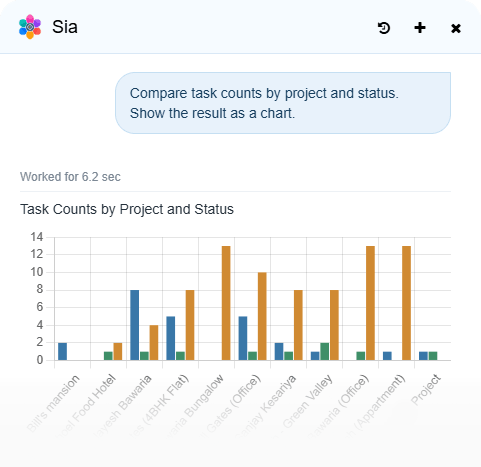The width and height of the screenshot is (481, 467).
Task: Click the orange bar for Gates (Office)
Action: click(262, 316)
